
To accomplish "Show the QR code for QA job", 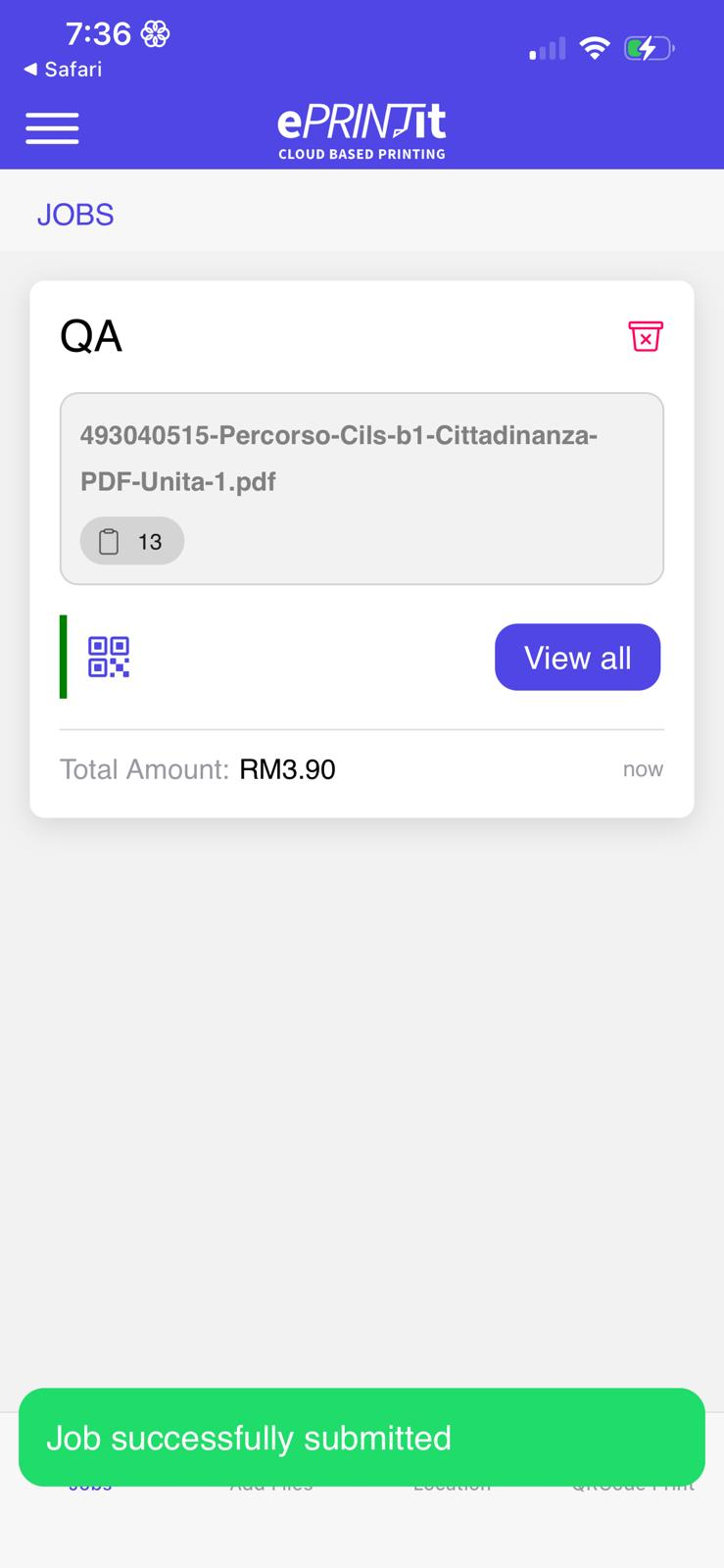I will (109, 657).
